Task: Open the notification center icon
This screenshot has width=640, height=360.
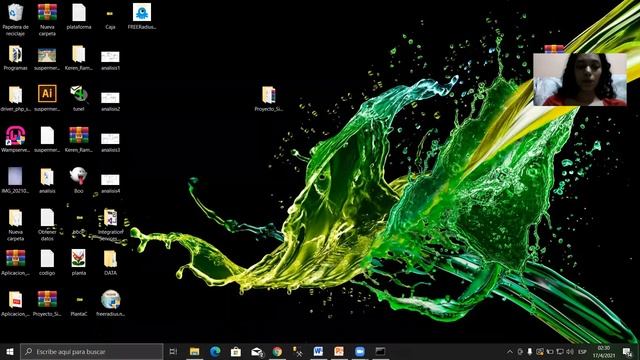Action: [627, 351]
